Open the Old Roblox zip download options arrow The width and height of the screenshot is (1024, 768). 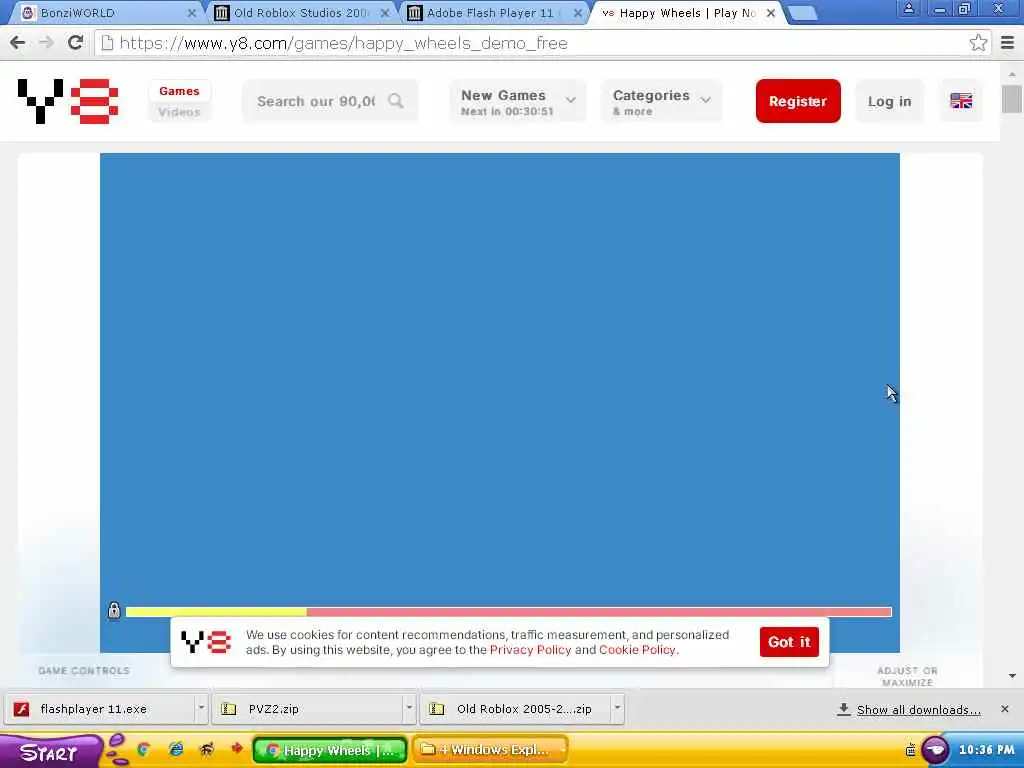pos(617,709)
